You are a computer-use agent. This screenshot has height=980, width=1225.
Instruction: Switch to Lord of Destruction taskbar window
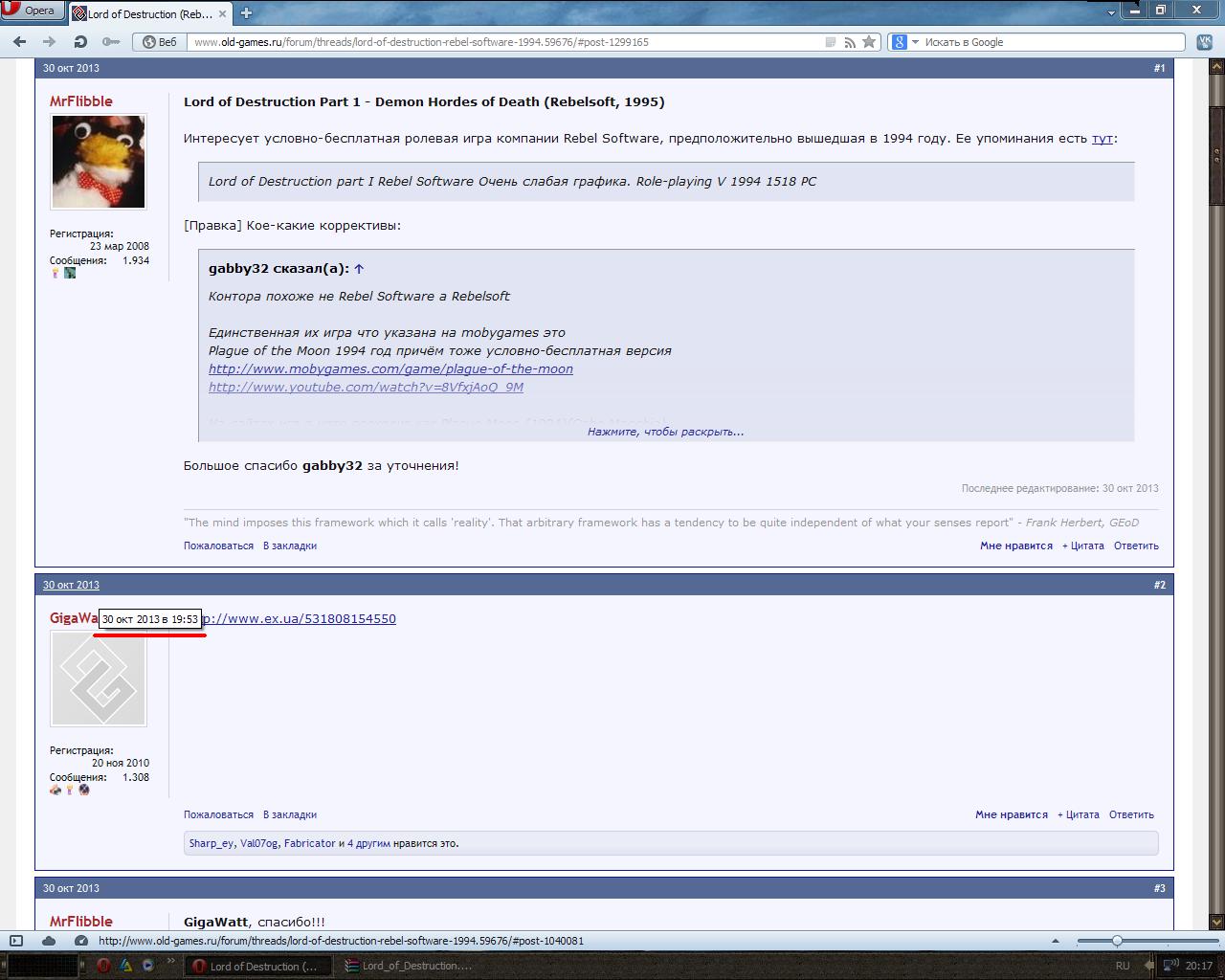coord(257,966)
